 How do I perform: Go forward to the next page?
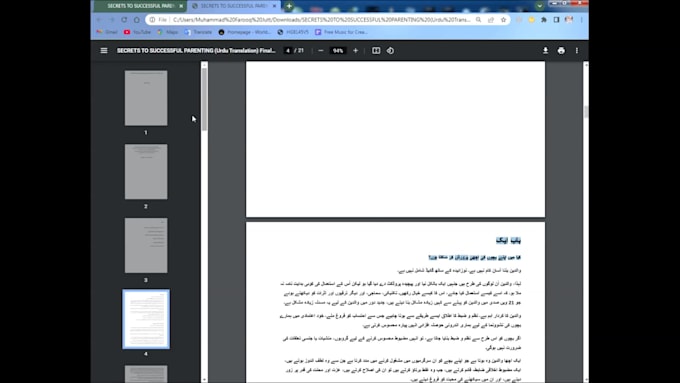[111, 20]
